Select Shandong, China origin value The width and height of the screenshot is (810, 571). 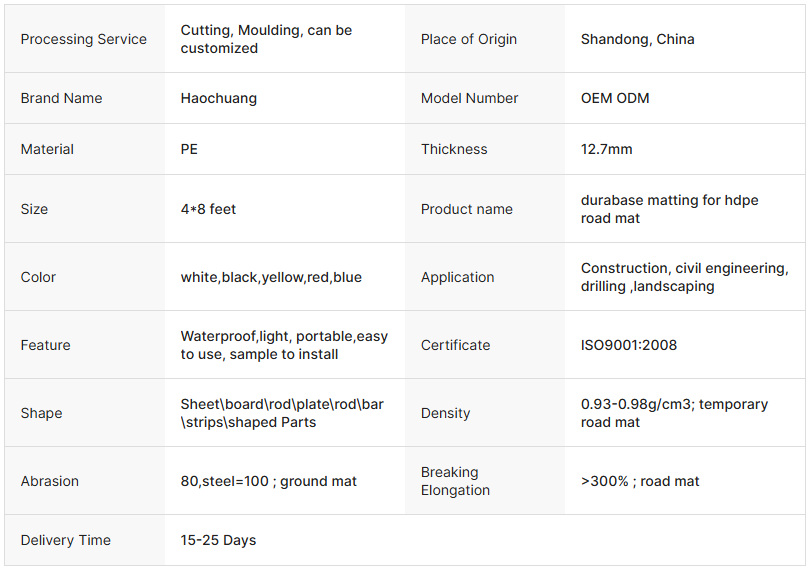(x=638, y=39)
